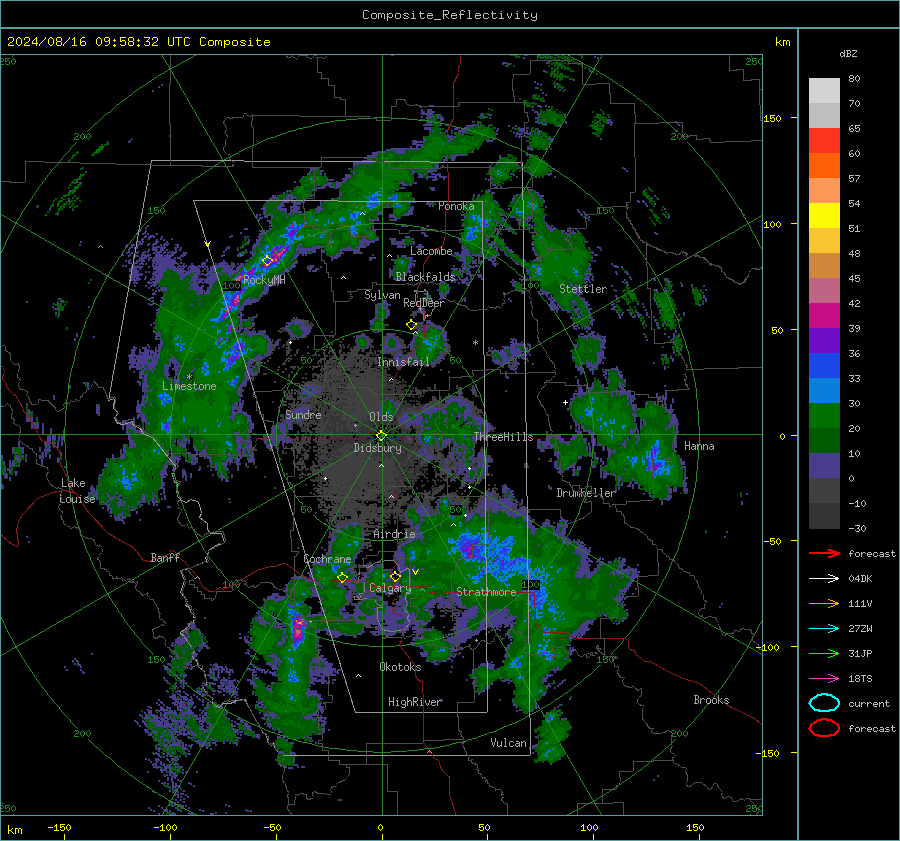
Task: Click the Hanna map label
Action: (699, 446)
